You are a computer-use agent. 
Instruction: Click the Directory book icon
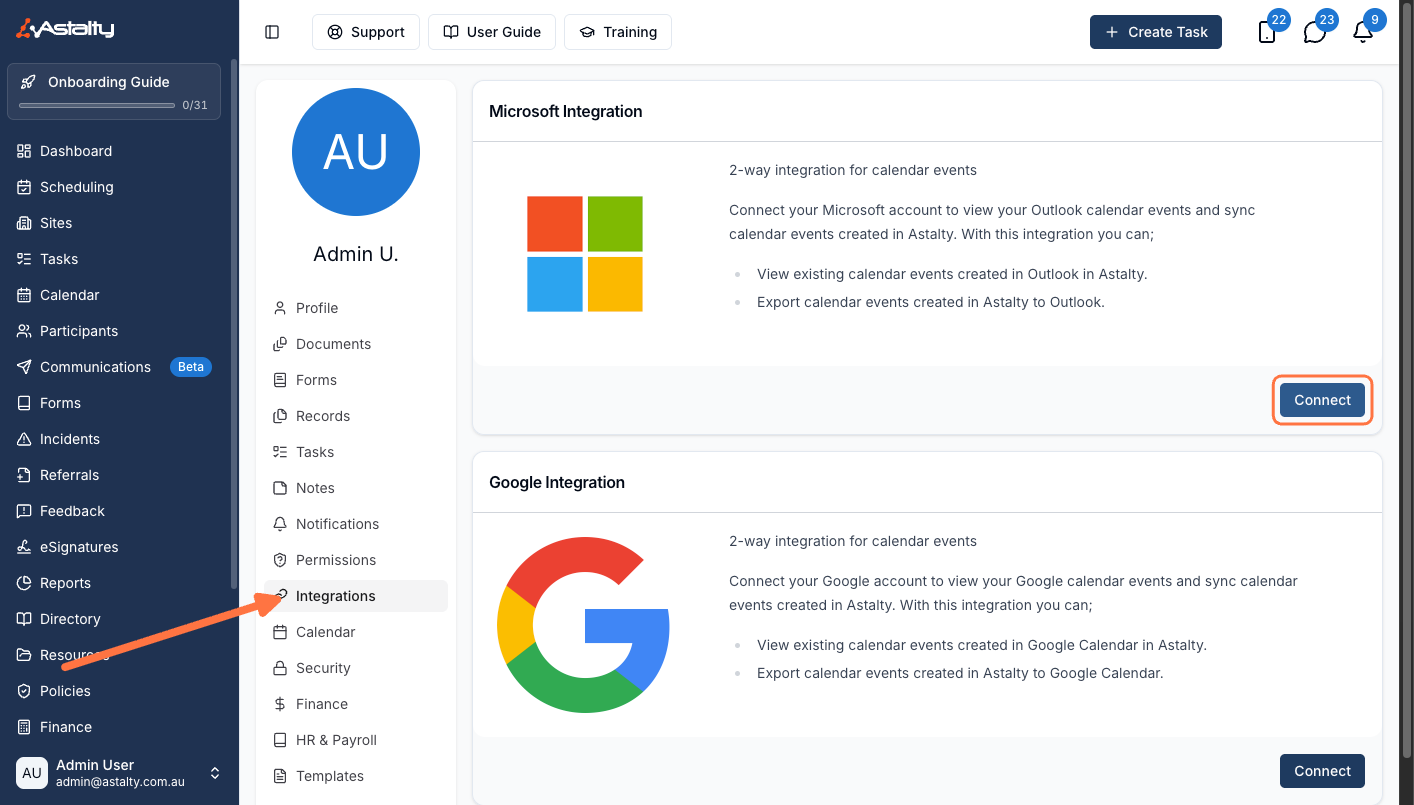(24, 619)
